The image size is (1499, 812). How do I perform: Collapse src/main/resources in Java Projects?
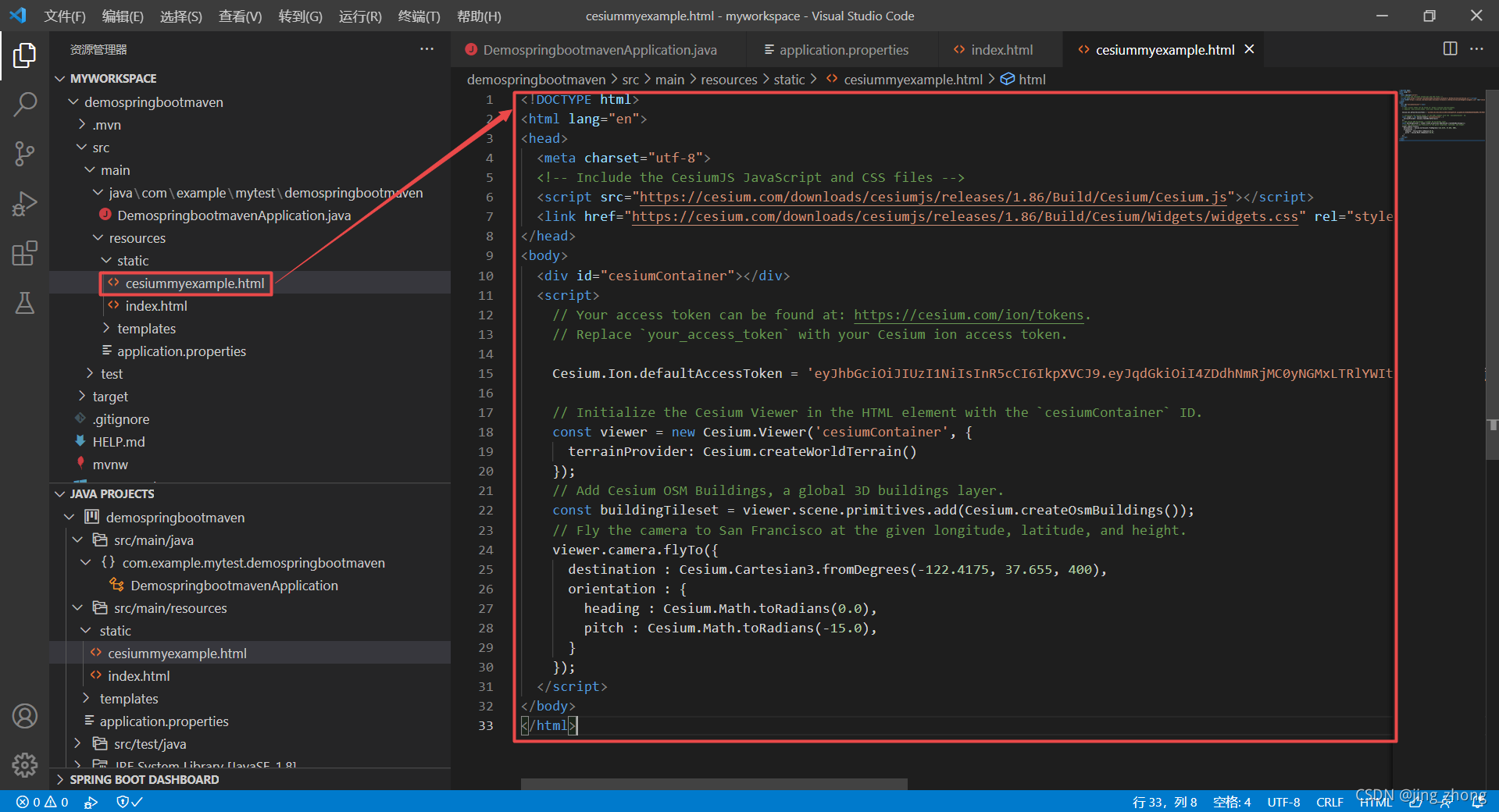click(170, 608)
